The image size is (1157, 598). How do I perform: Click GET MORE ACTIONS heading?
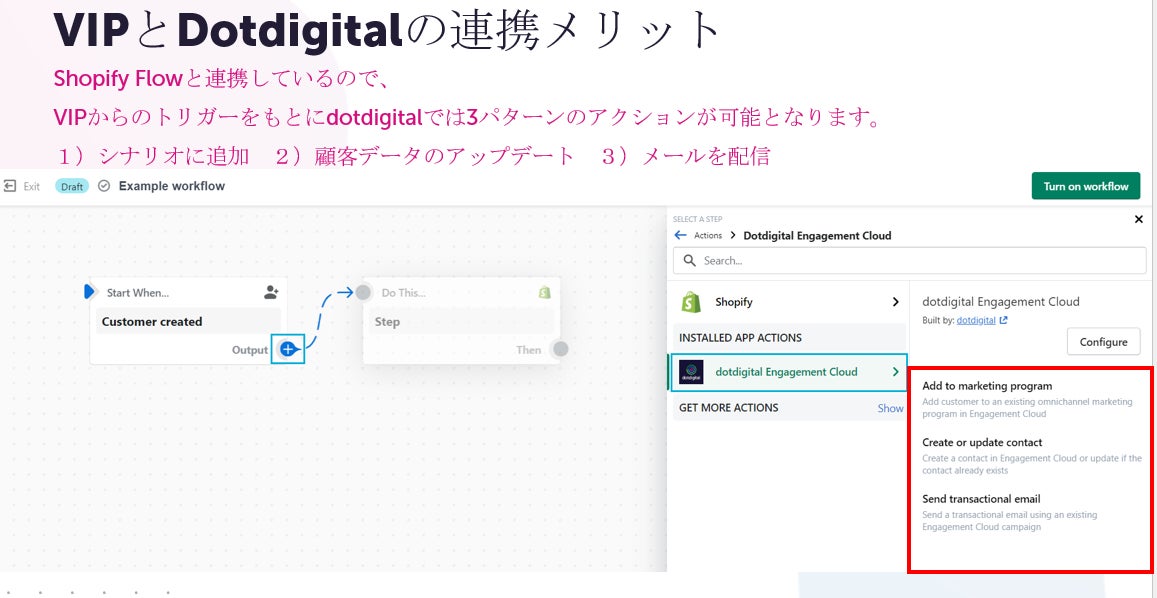[x=728, y=408]
